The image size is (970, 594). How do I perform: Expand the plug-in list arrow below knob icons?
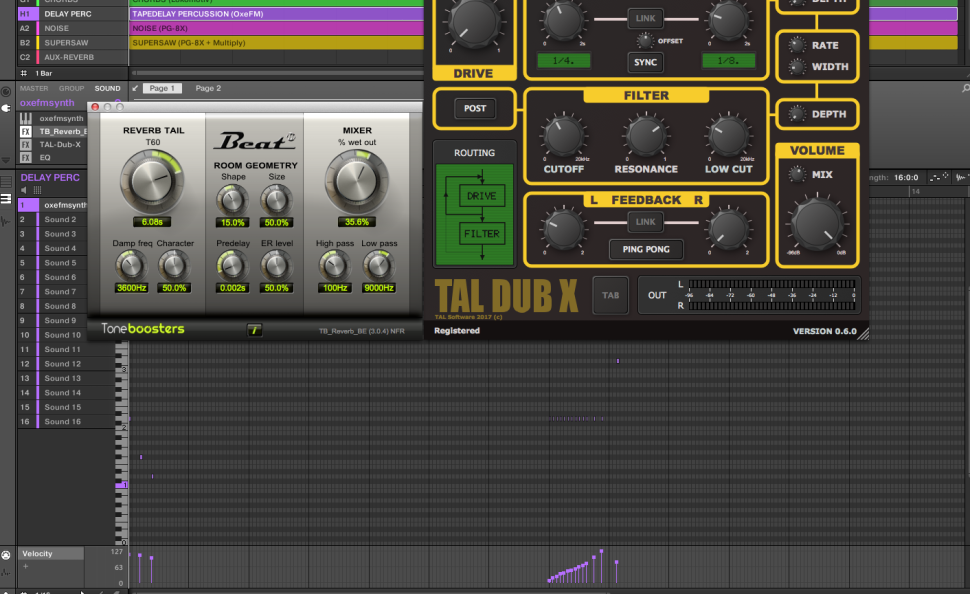pos(6,160)
